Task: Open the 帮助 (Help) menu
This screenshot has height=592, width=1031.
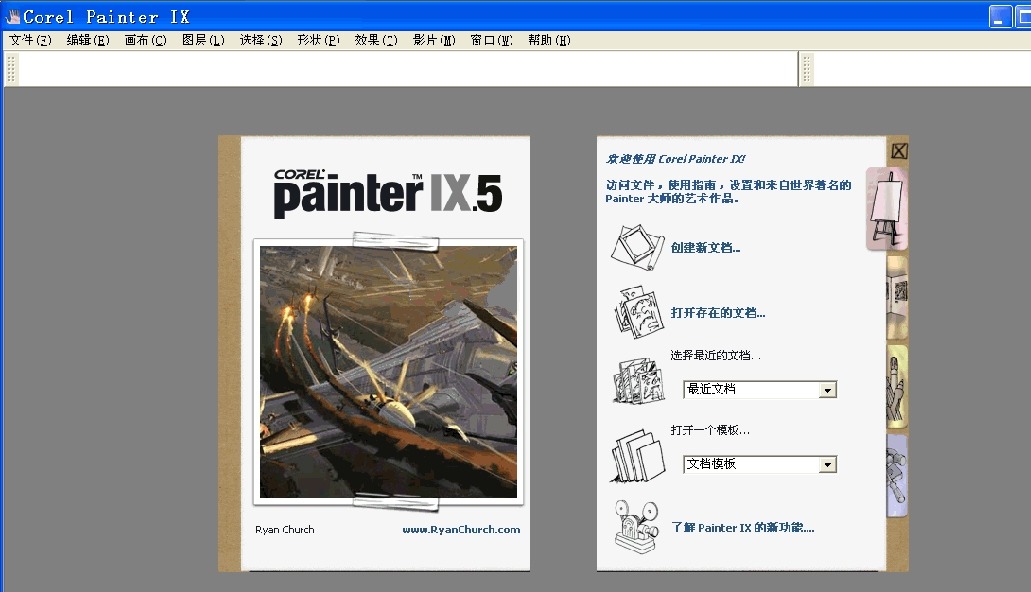Action: [x=549, y=40]
